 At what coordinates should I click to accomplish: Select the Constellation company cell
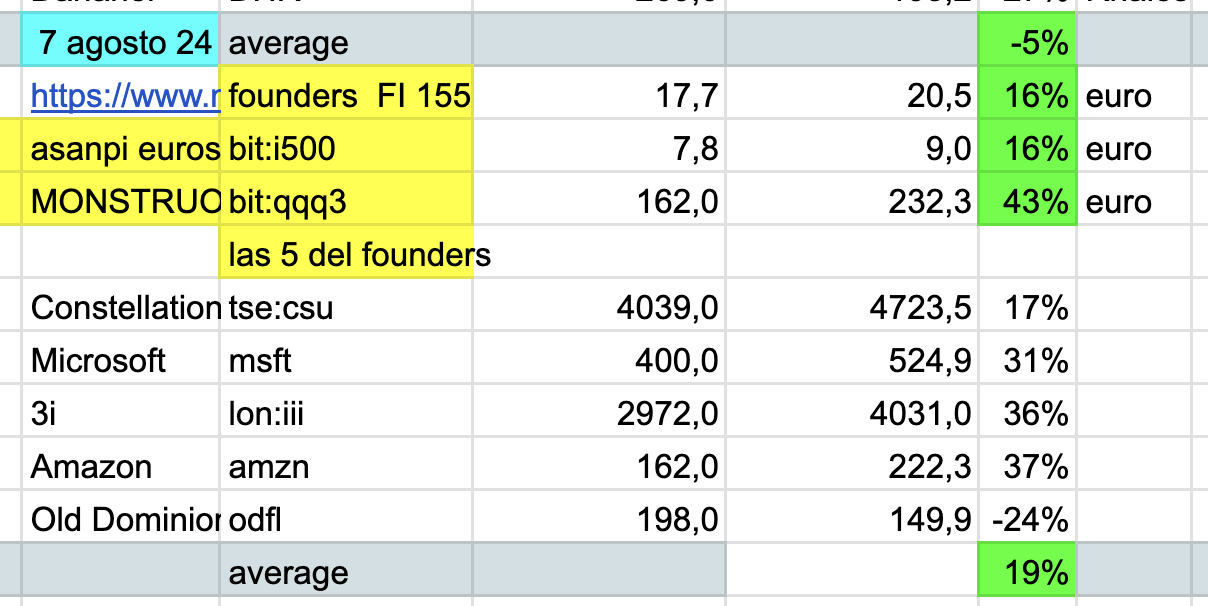pos(120,308)
